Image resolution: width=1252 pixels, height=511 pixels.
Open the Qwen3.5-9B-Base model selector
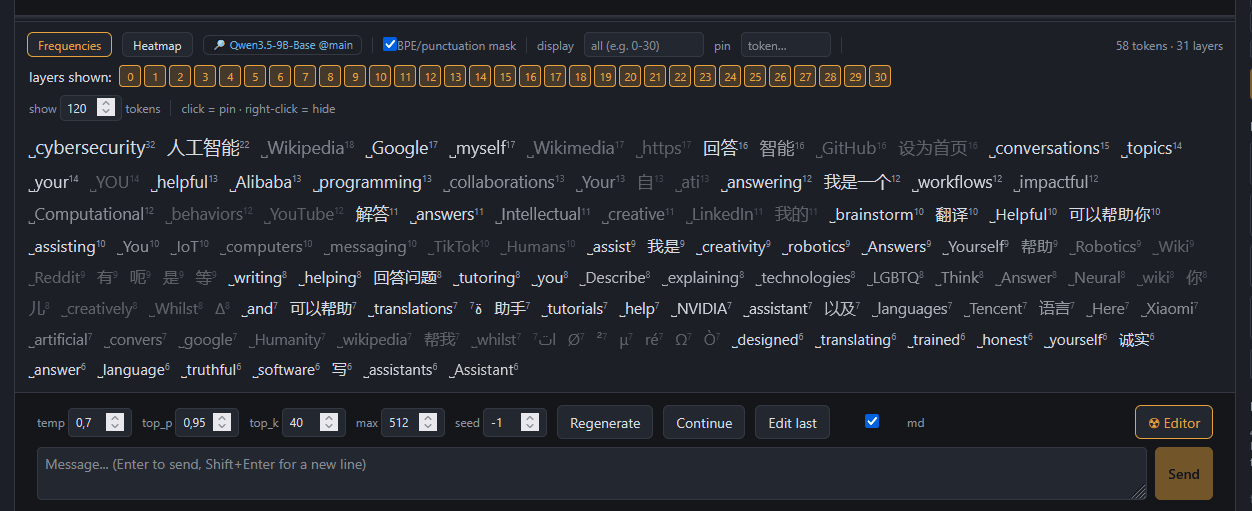pos(283,45)
